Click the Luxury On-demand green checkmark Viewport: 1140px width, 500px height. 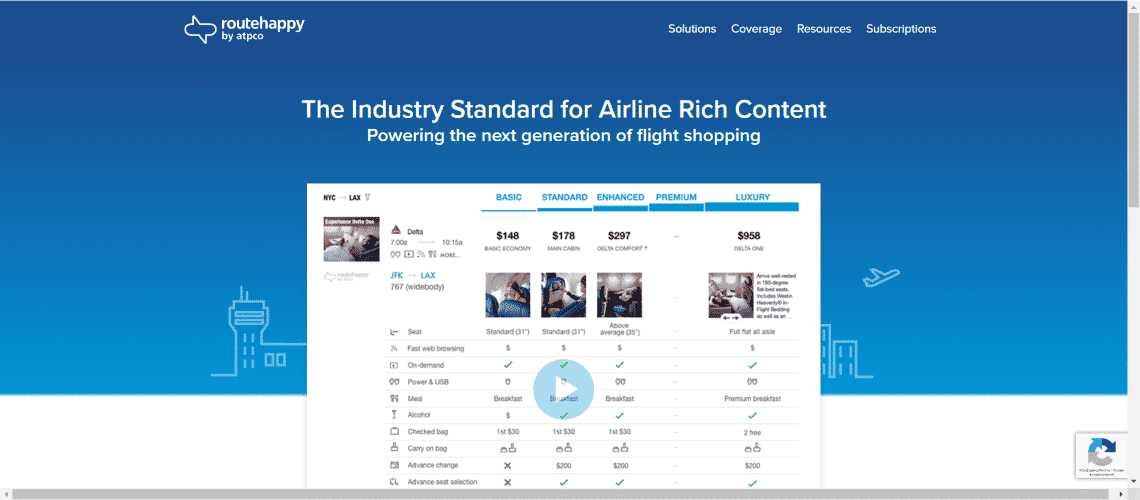click(x=752, y=366)
